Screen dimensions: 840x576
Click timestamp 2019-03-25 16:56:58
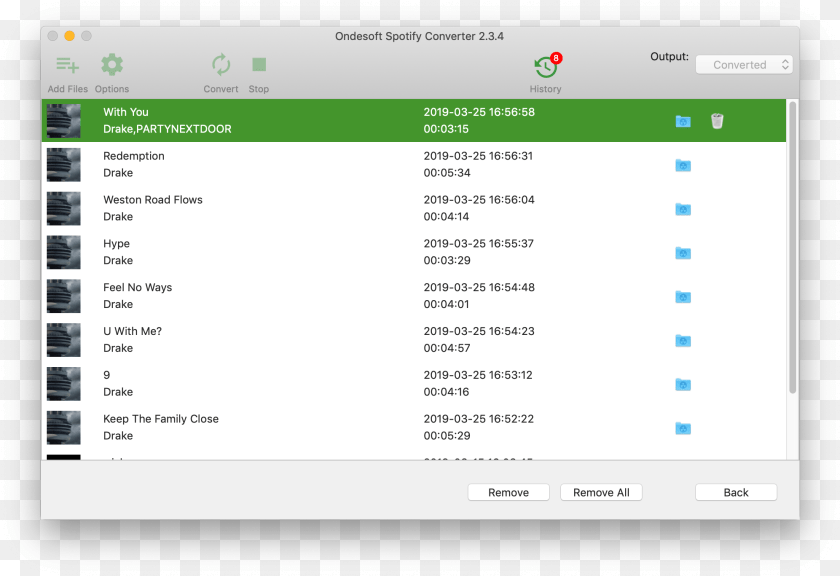click(x=479, y=112)
